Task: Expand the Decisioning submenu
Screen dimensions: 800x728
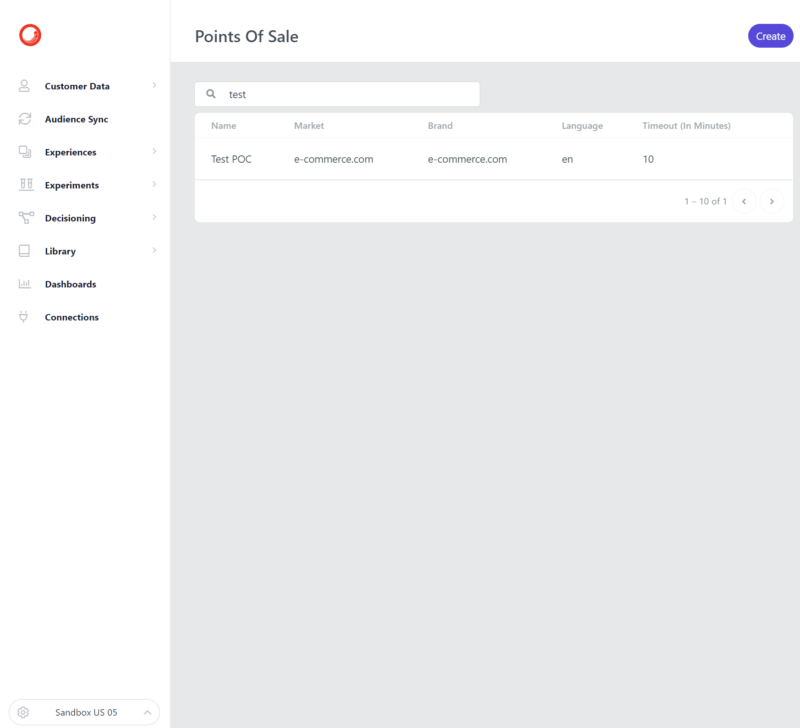Action: pyautogui.click(x=156, y=218)
